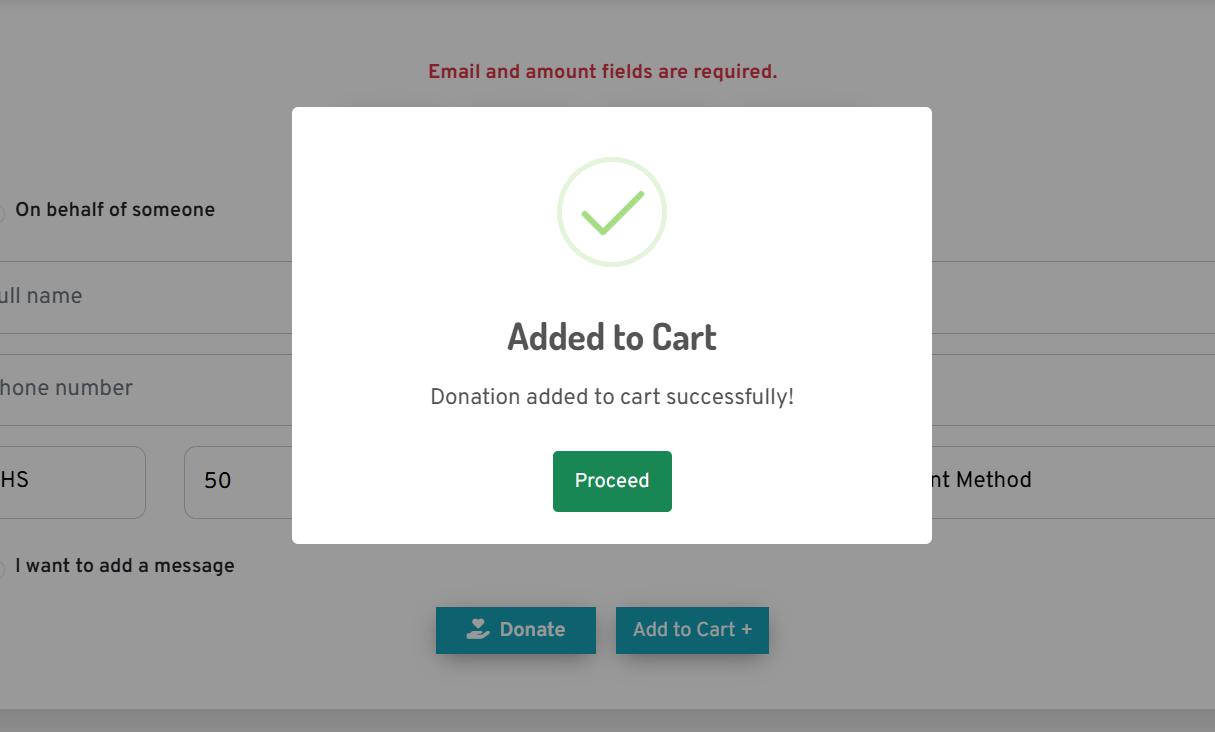This screenshot has width=1215, height=732.
Task: Click the 'Donation added to cart successfully!' message
Action: 612,397
